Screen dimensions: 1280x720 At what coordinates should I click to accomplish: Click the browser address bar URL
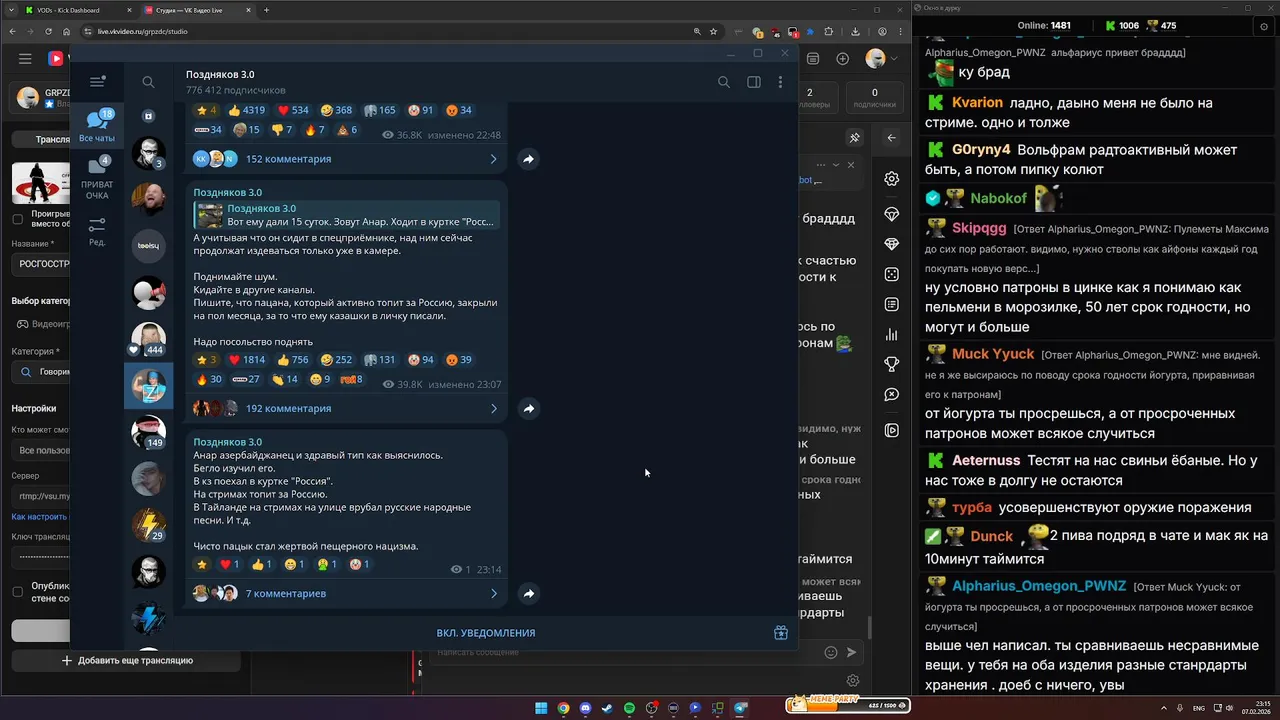[142, 32]
